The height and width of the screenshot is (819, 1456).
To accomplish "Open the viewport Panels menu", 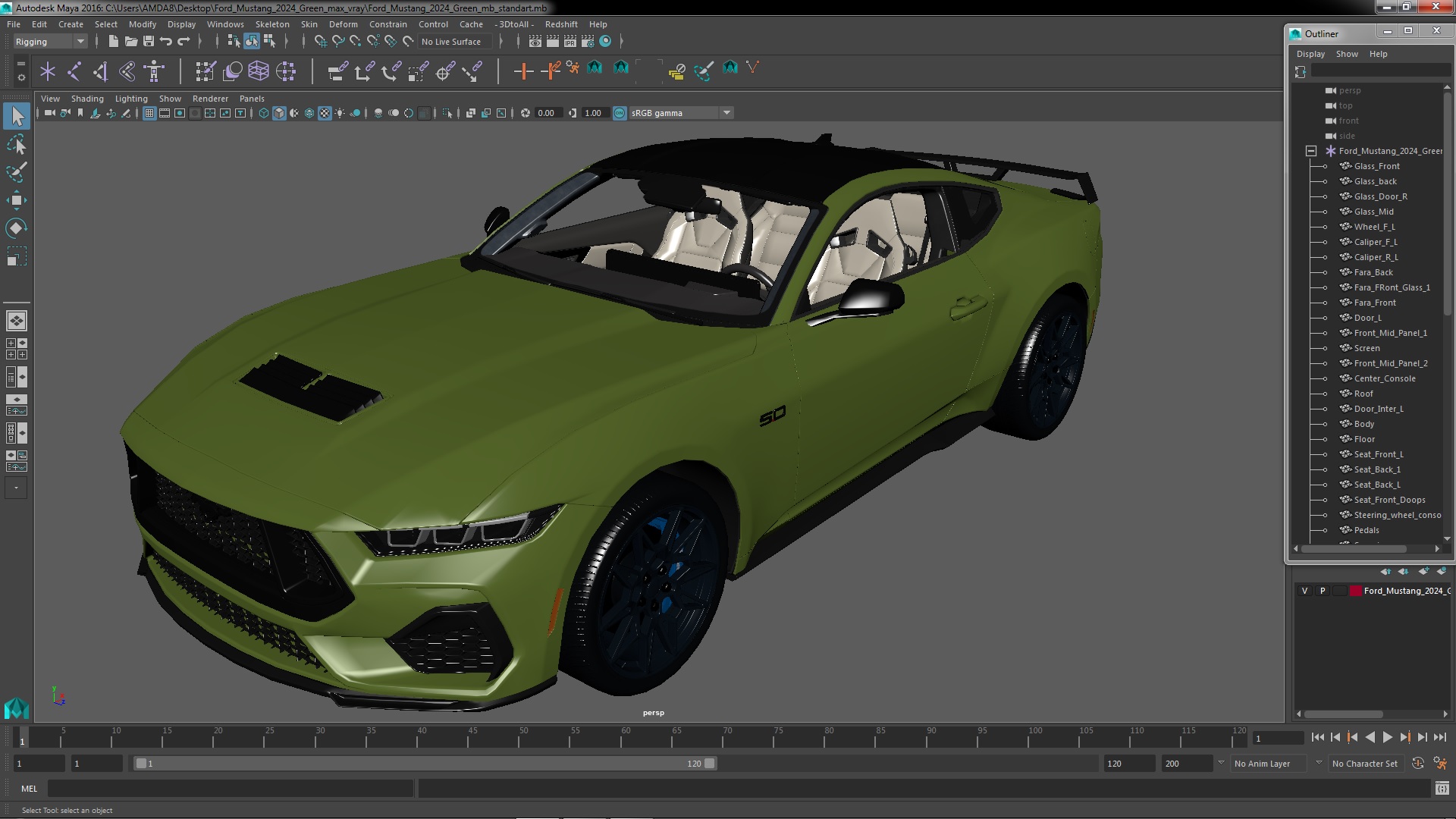I will coord(252,99).
